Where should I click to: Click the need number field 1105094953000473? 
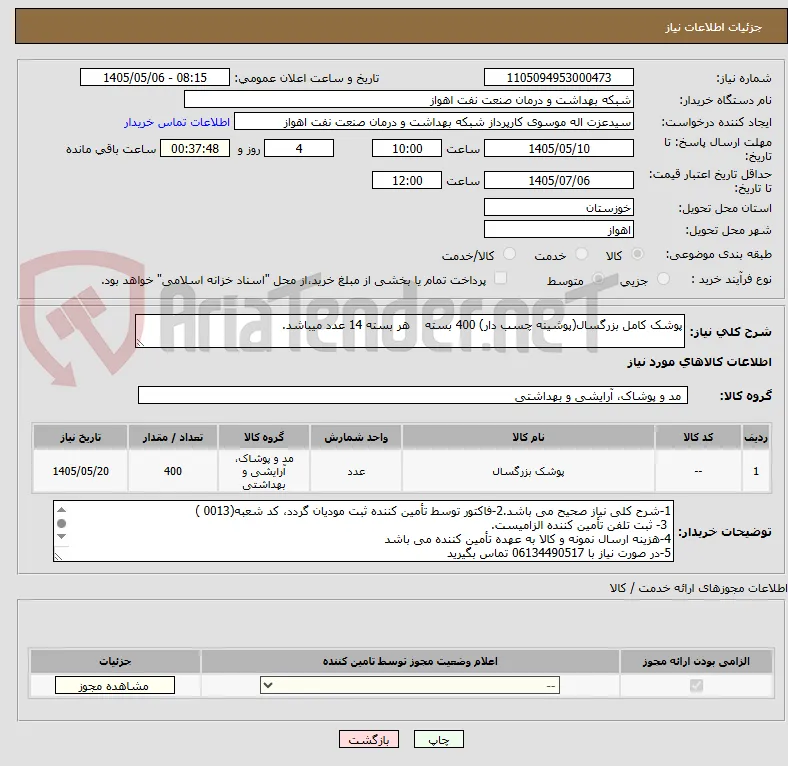pyautogui.click(x=559, y=77)
